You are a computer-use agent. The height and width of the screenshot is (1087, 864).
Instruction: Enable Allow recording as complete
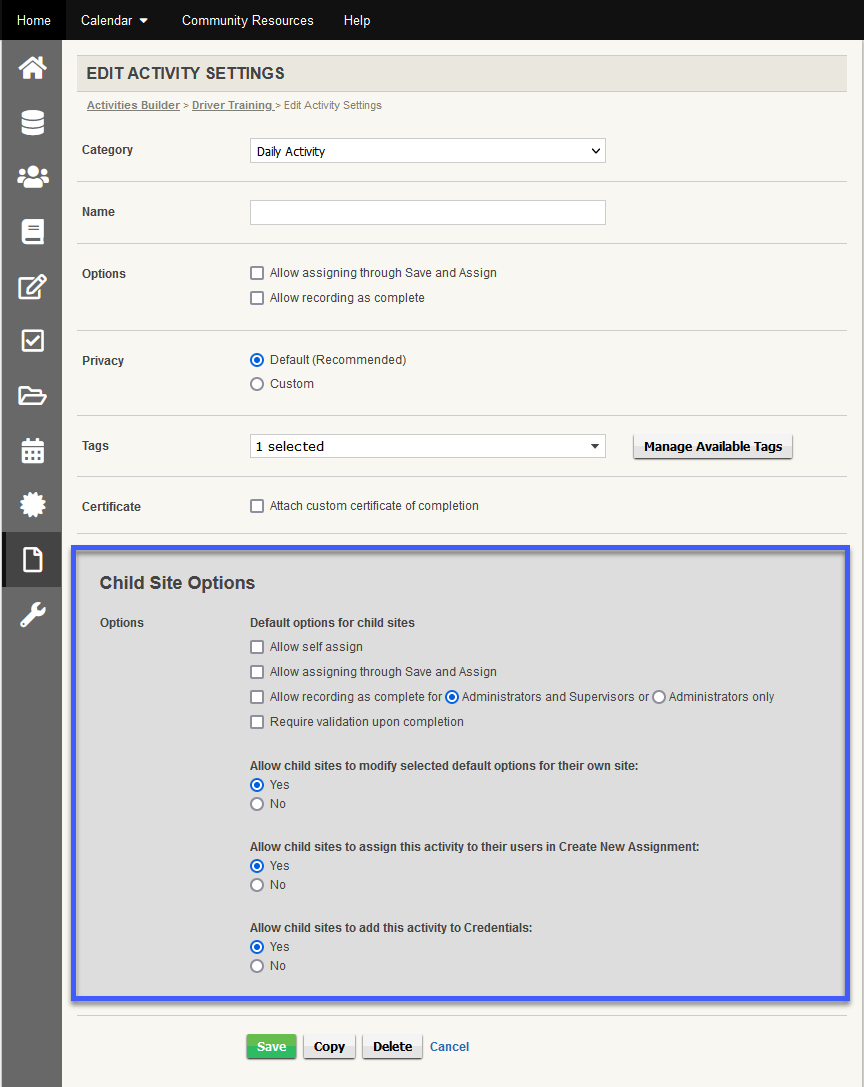coord(257,297)
